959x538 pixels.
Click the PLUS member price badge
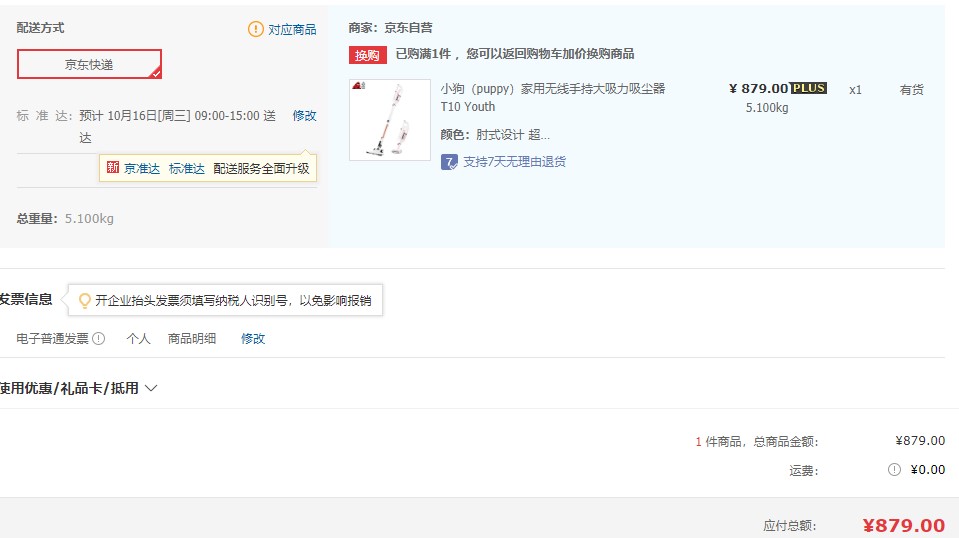click(809, 88)
